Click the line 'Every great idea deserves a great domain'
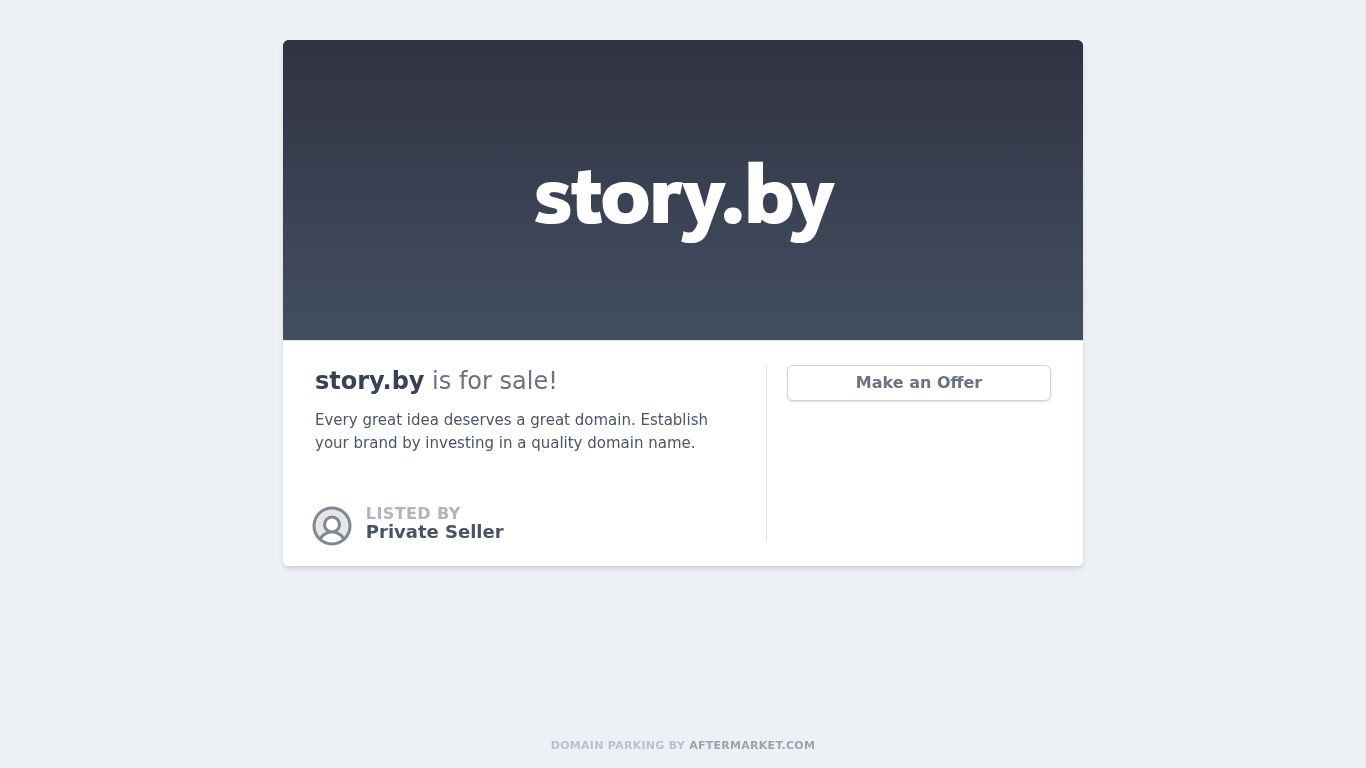 pyautogui.click(x=475, y=420)
